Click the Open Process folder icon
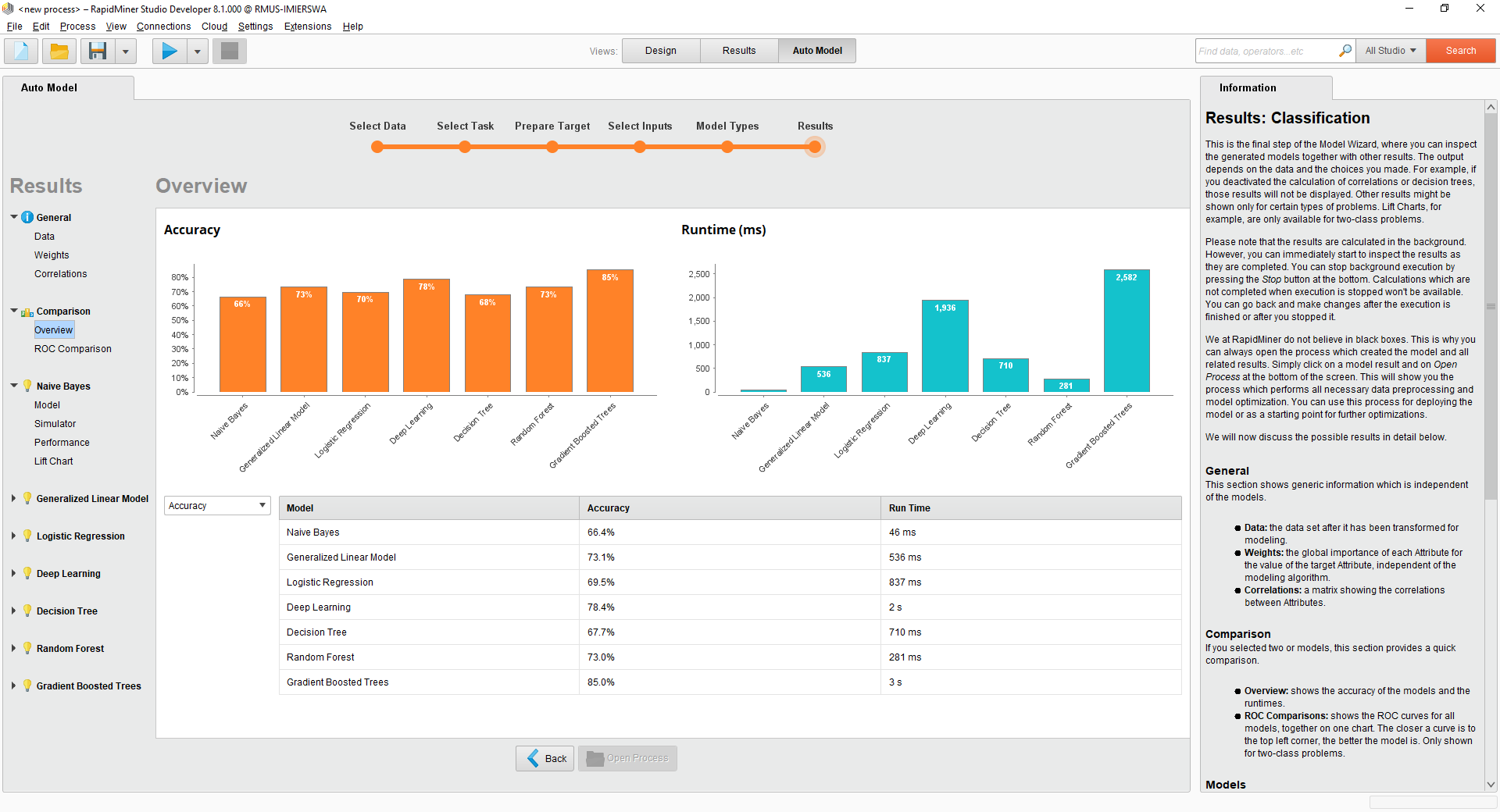The width and height of the screenshot is (1500, 812). pyautogui.click(x=595, y=757)
